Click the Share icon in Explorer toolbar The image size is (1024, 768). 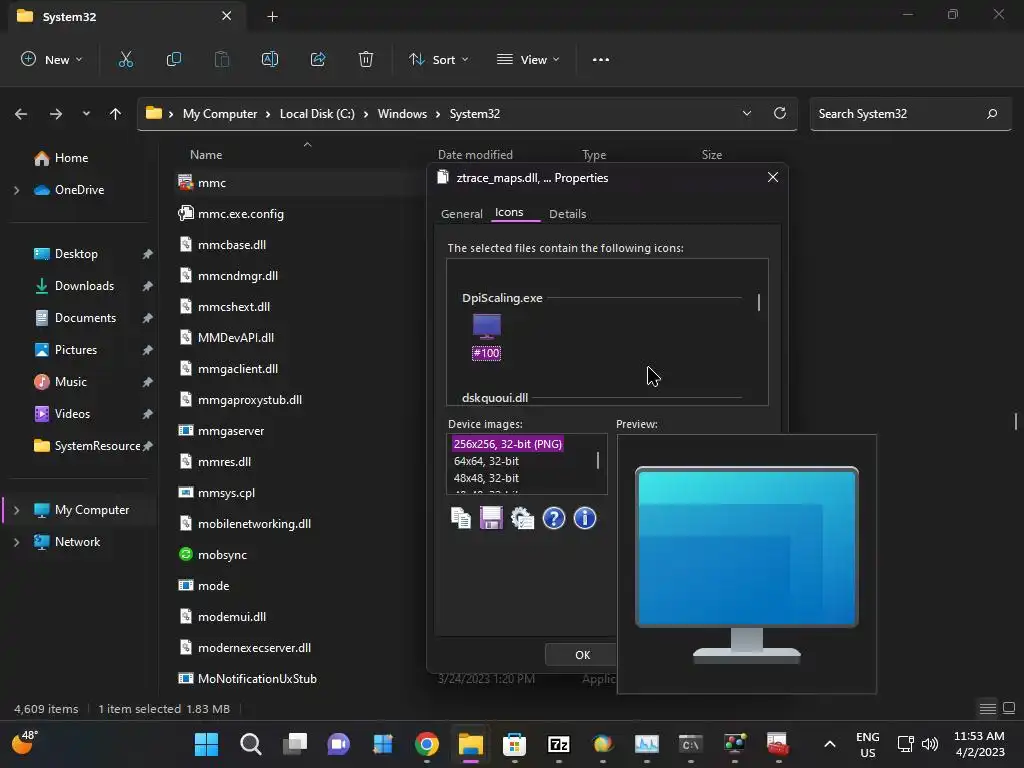click(318, 59)
